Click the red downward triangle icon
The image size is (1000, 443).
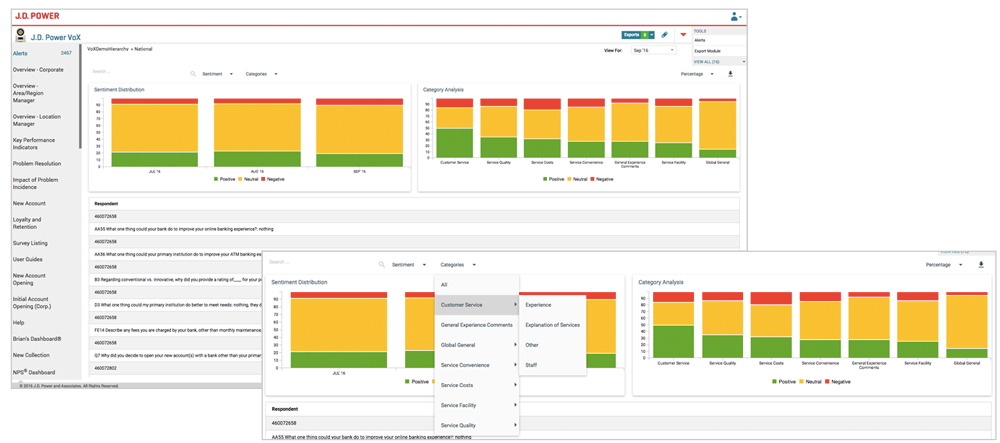683,35
